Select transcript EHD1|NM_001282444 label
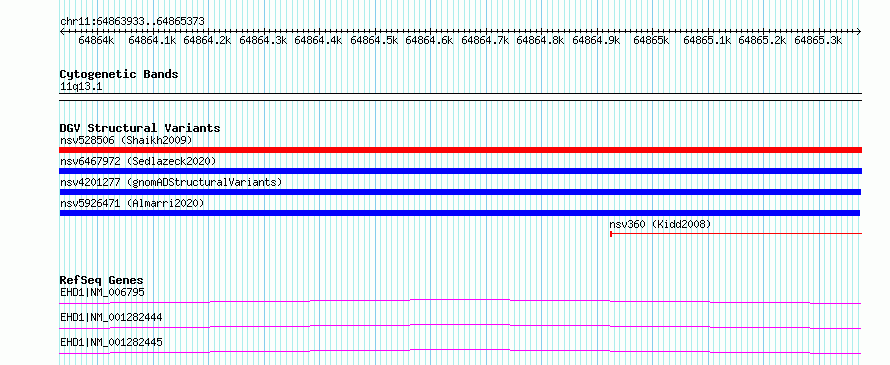The image size is (890, 365). pos(111,317)
